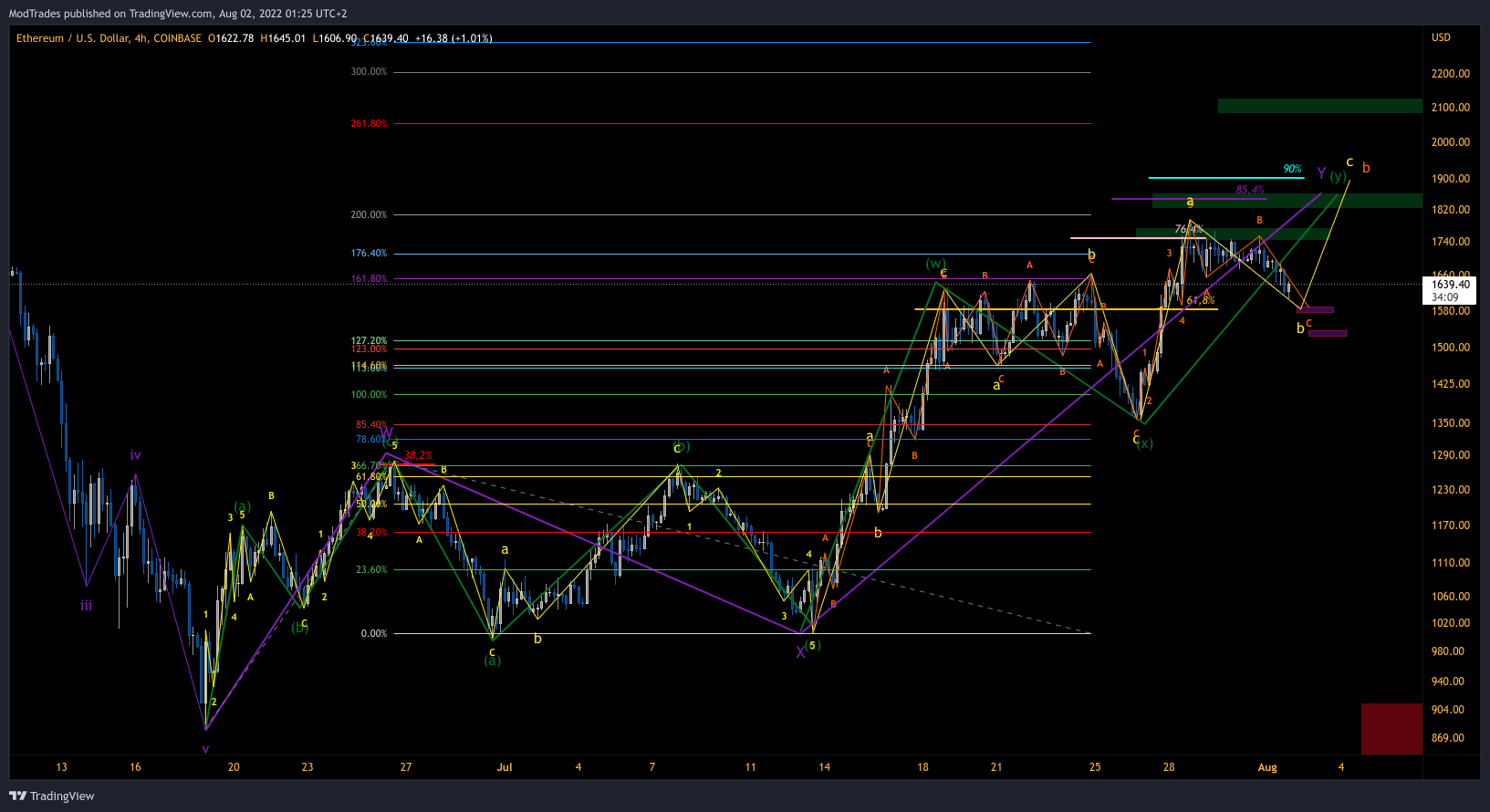Click the 1425.00 price axis label
Viewport: 1490px width, 812px height.
1451,384
